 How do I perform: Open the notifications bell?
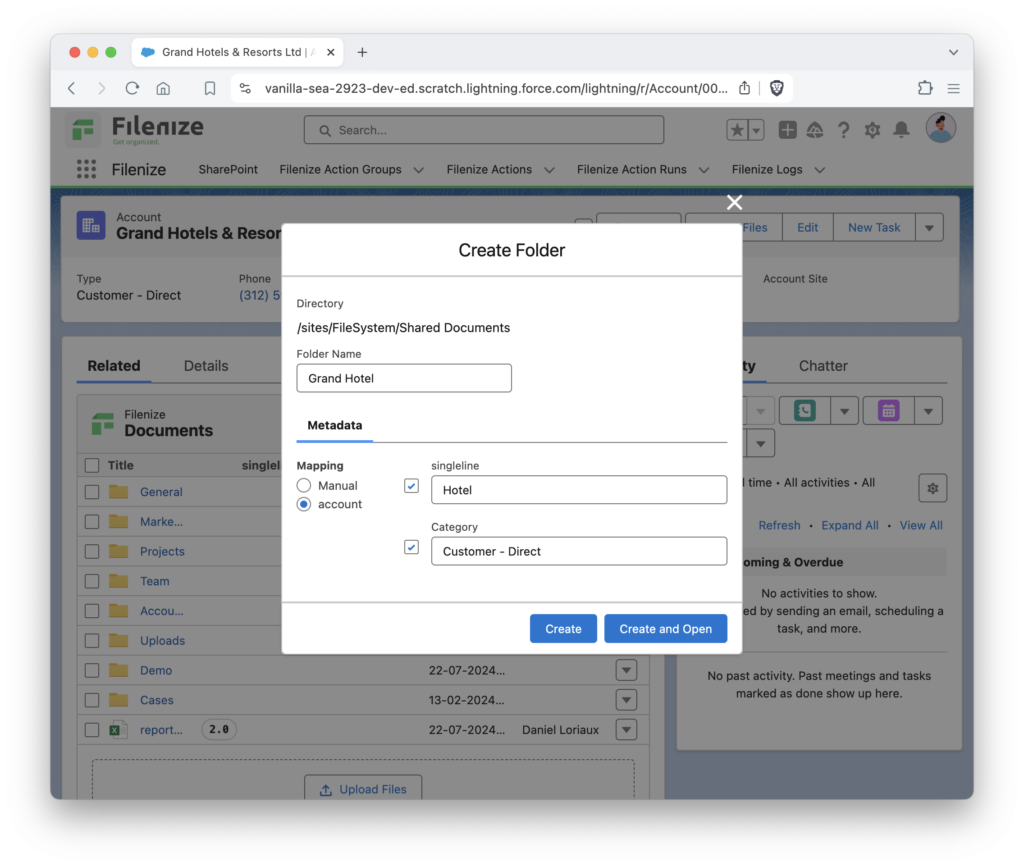tap(901, 130)
